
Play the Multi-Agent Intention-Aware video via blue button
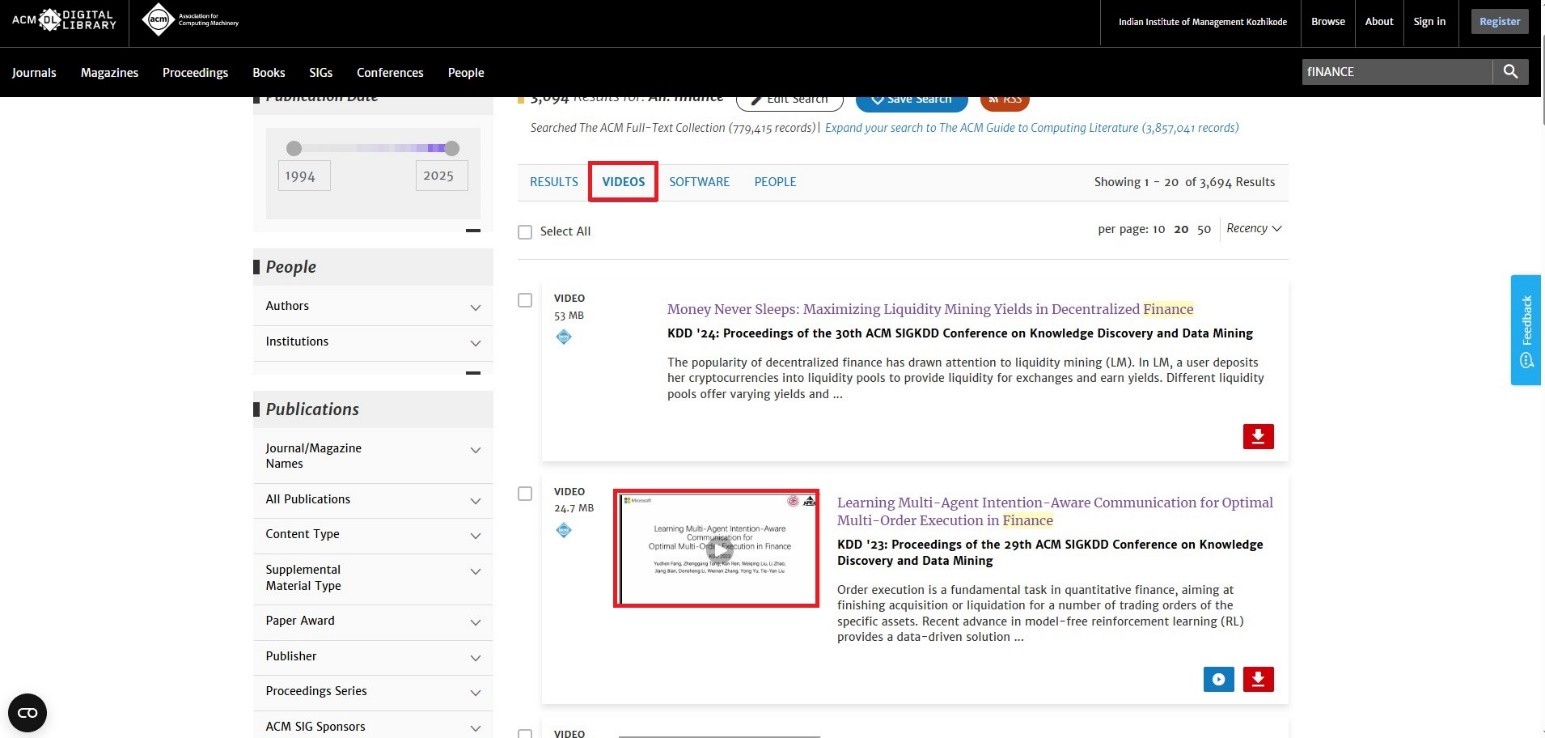(1218, 680)
